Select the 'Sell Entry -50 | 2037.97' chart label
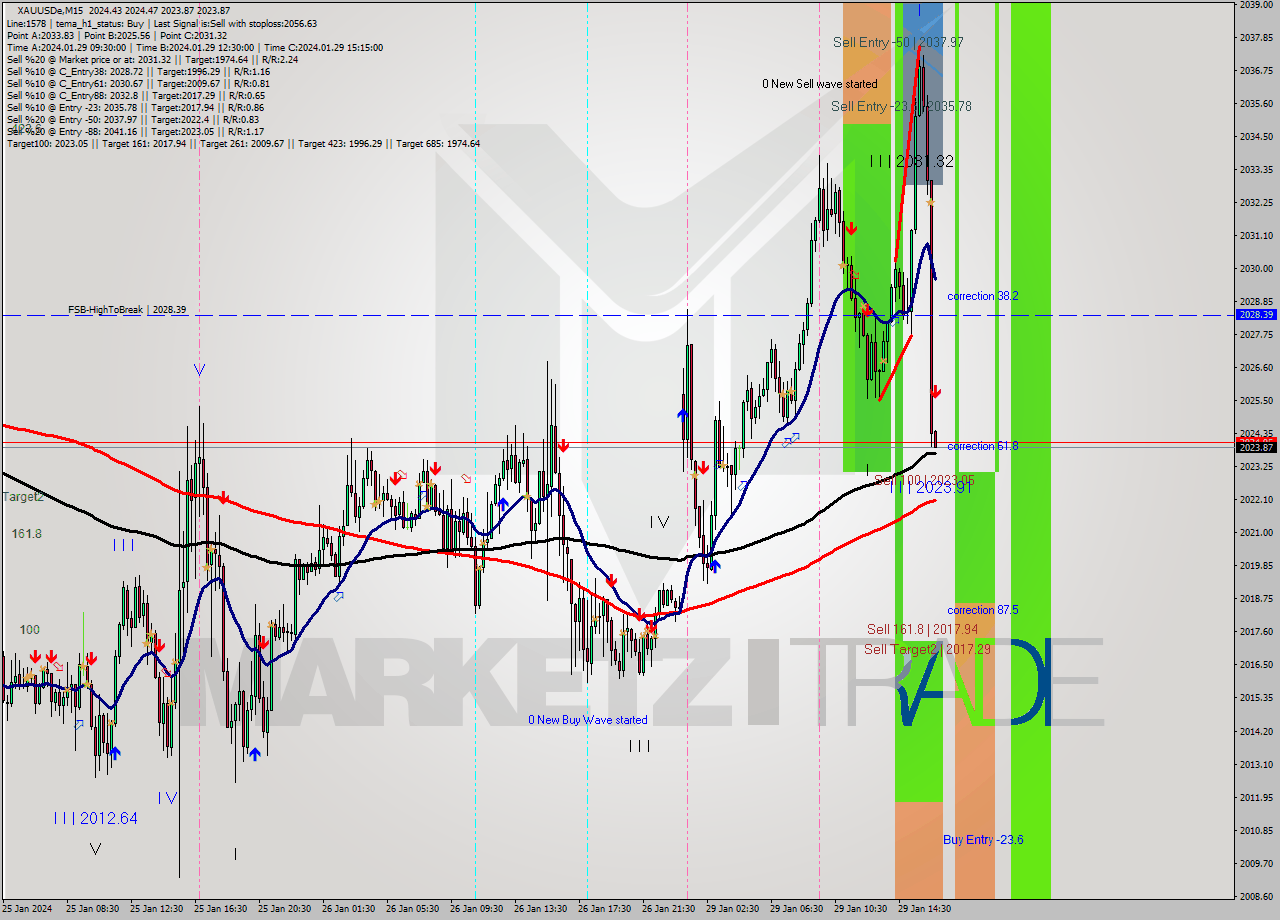The height and width of the screenshot is (920, 1280). [898, 42]
